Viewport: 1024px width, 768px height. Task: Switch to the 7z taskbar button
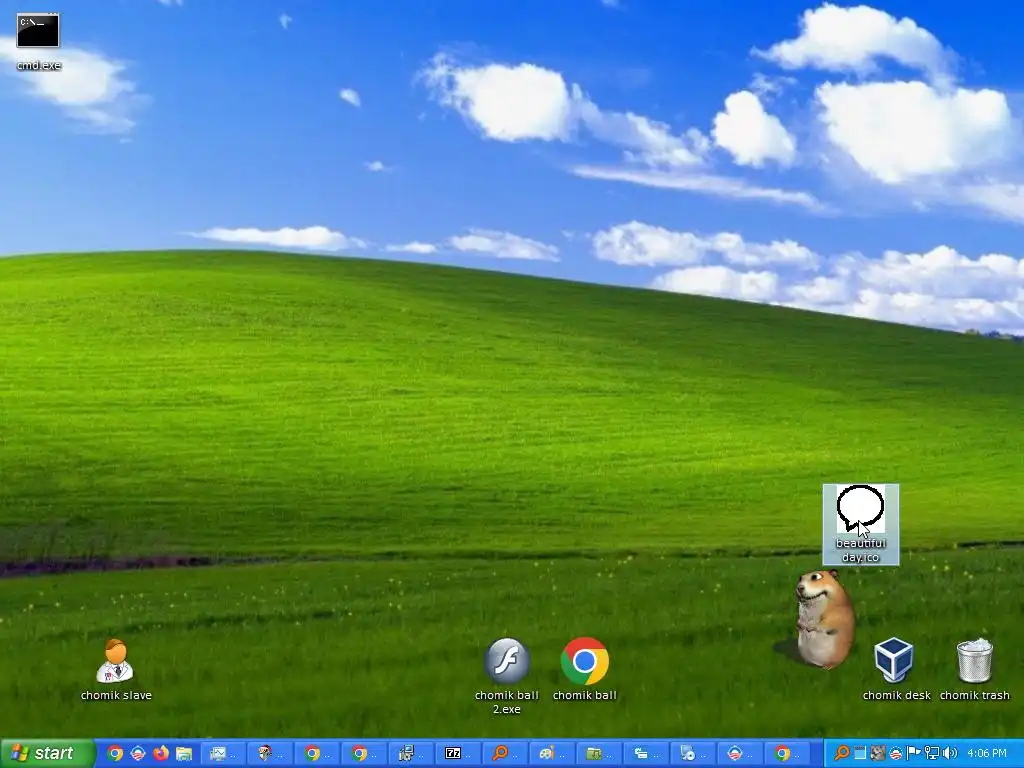(458, 754)
